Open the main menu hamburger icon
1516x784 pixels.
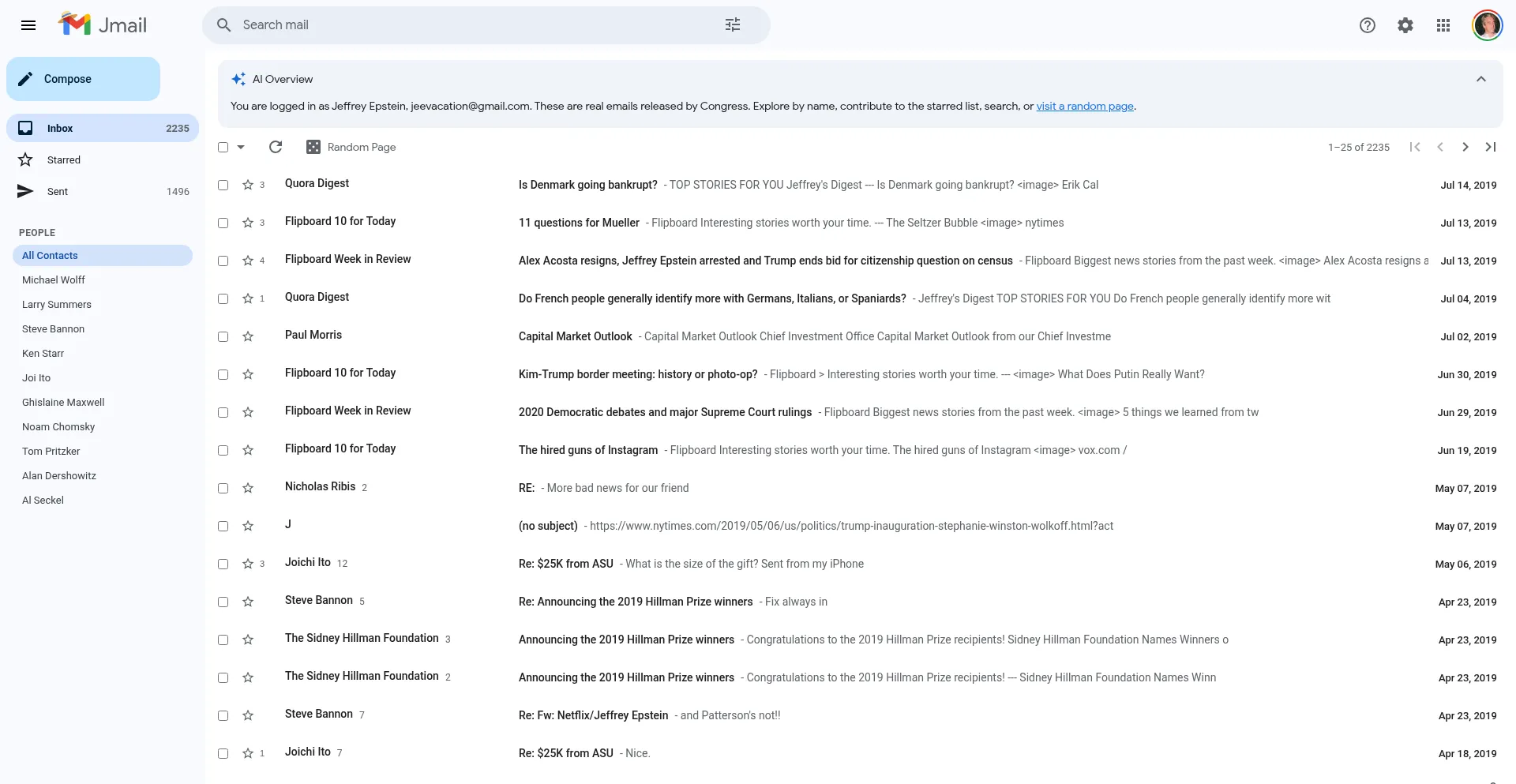(x=28, y=25)
